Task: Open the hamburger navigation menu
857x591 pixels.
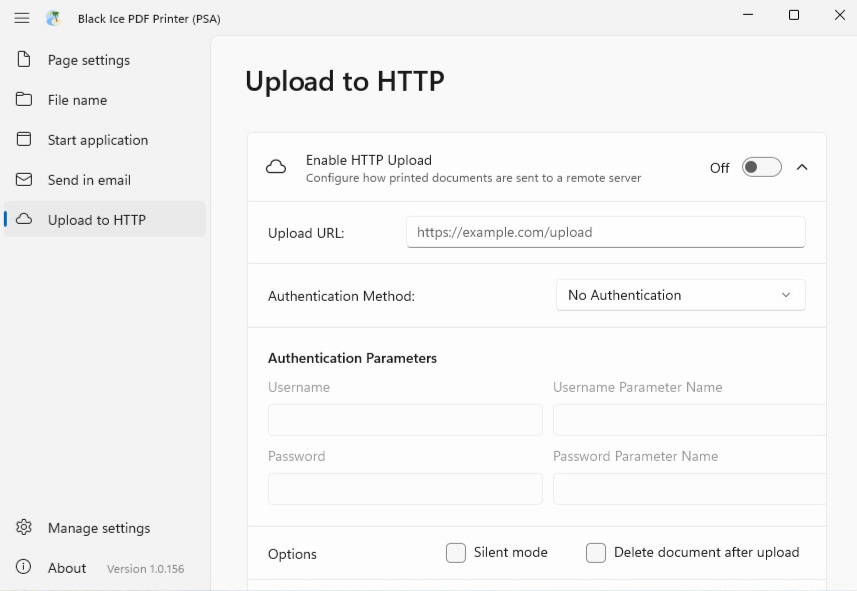Action: click(22, 18)
